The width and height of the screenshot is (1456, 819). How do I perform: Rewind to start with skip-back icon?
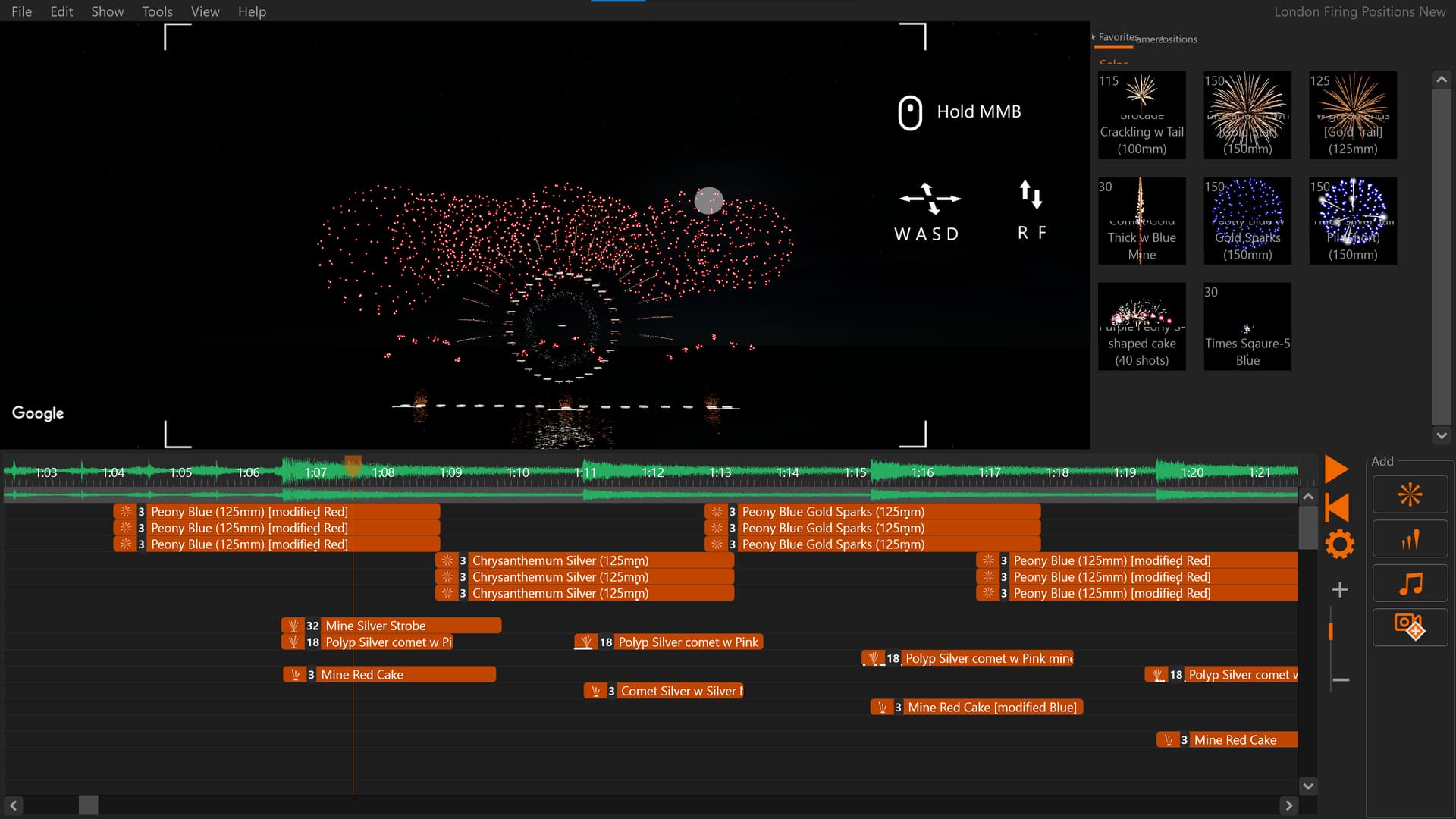(x=1337, y=507)
